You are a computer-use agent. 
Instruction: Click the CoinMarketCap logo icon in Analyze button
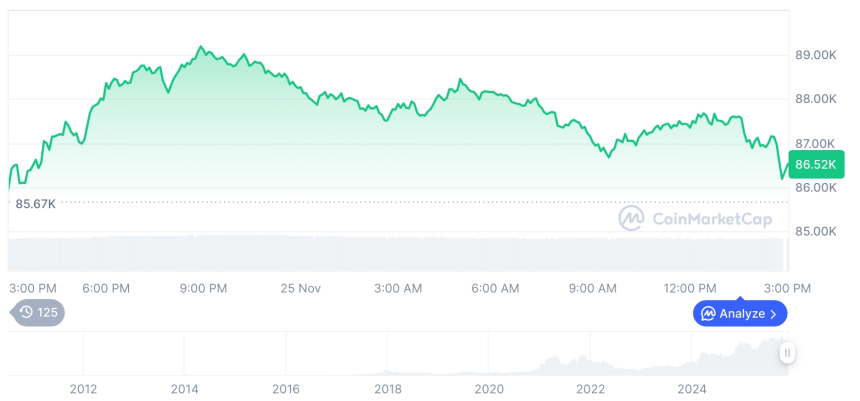point(708,313)
